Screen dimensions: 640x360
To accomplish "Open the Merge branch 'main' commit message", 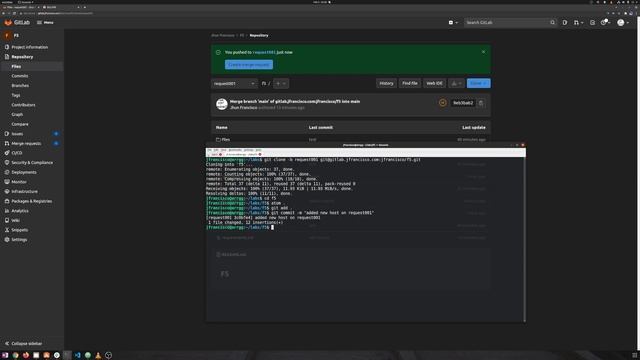I will pyautogui.click(x=295, y=101).
